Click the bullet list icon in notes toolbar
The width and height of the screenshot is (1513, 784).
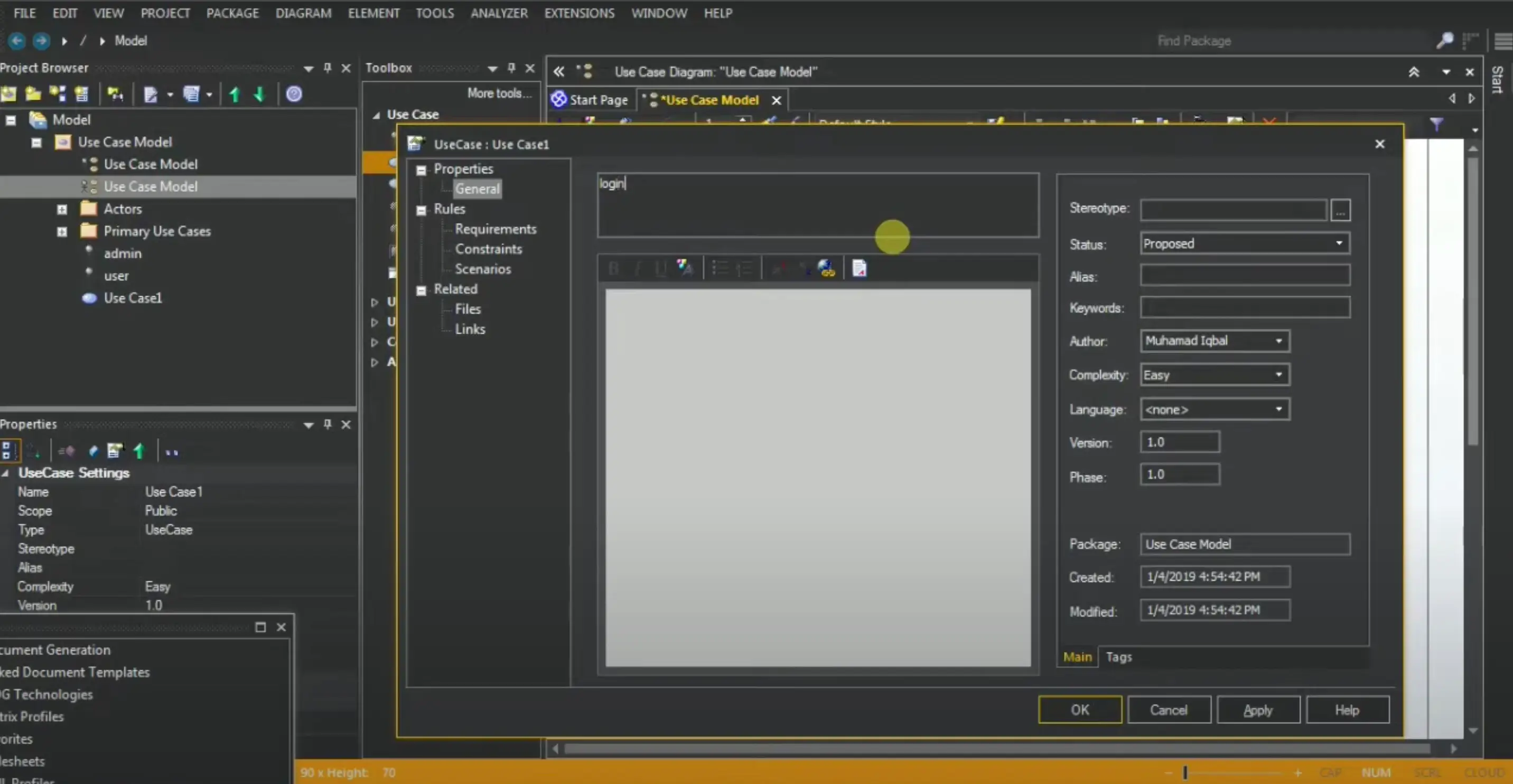pyautogui.click(x=719, y=269)
